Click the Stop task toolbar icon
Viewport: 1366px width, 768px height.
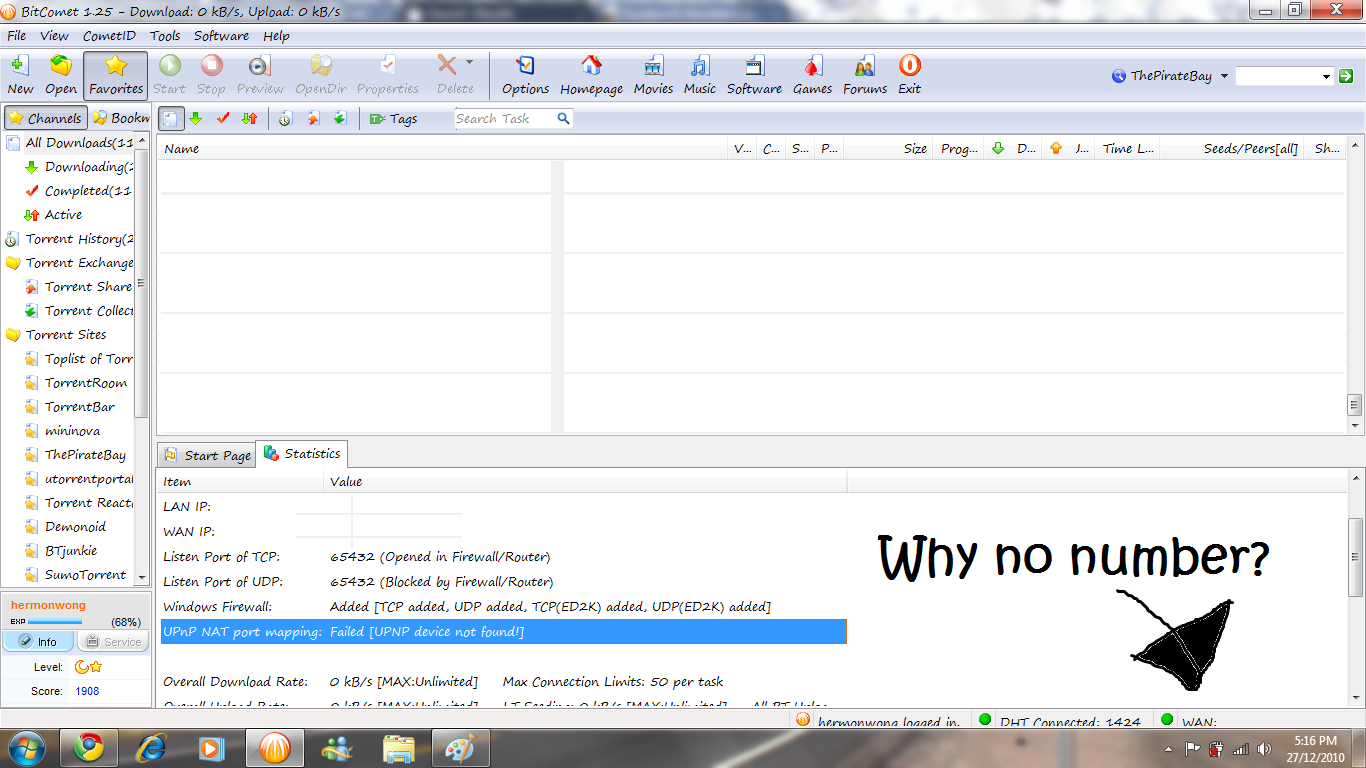click(211, 75)
